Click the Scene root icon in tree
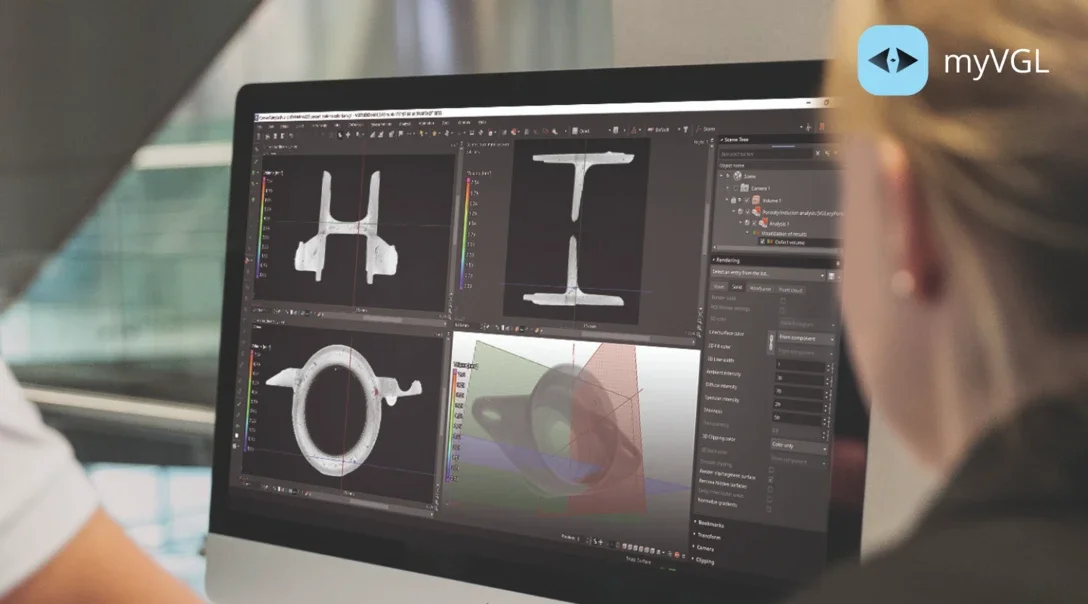Image resolution: width=1088 pixels, height=604 pixels. click(735, 174)
